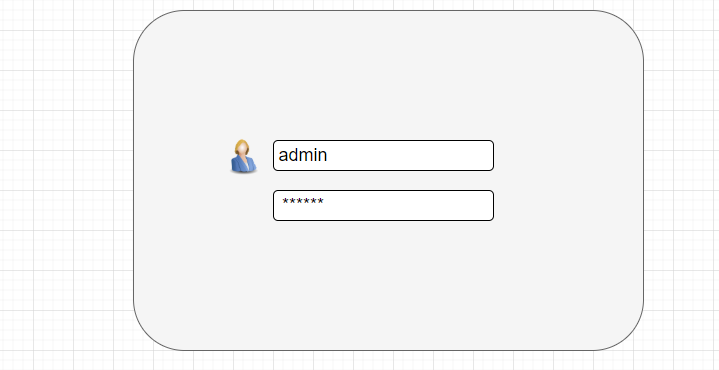
Task: Select the rounded panel's top border edge
Action: tap(388, 11)
